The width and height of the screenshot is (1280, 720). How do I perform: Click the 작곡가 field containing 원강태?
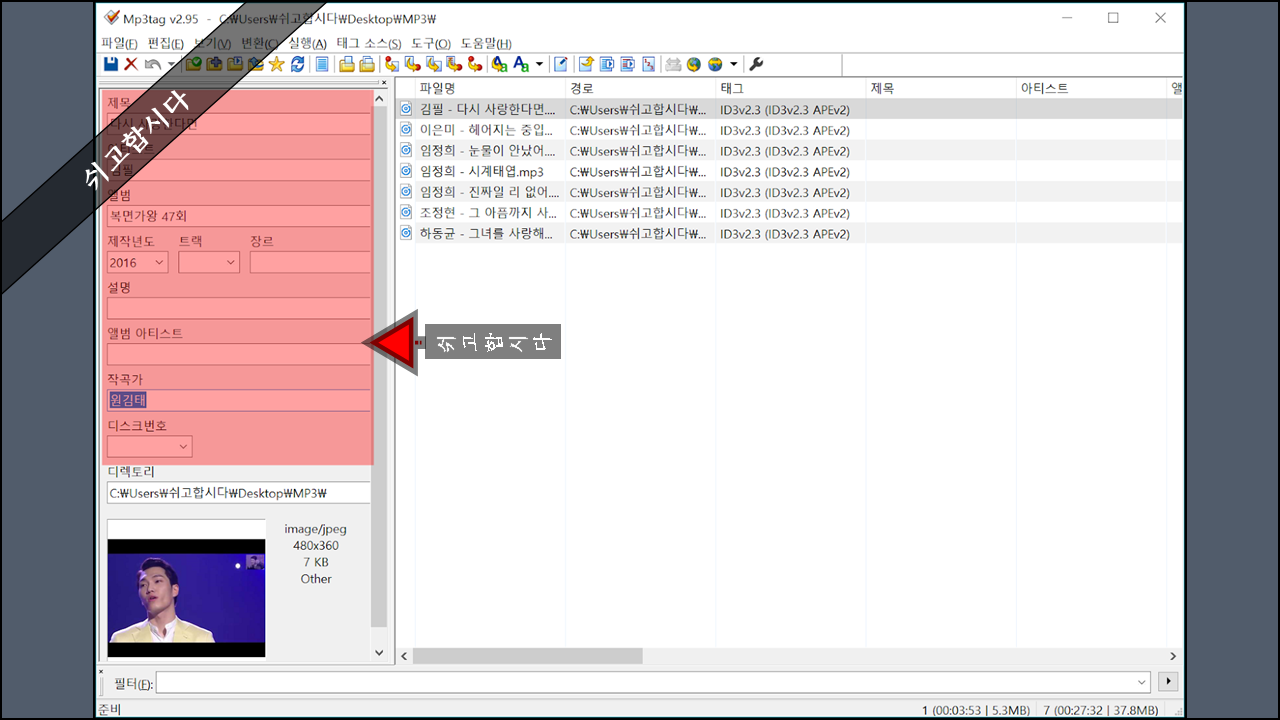[238, 400]
